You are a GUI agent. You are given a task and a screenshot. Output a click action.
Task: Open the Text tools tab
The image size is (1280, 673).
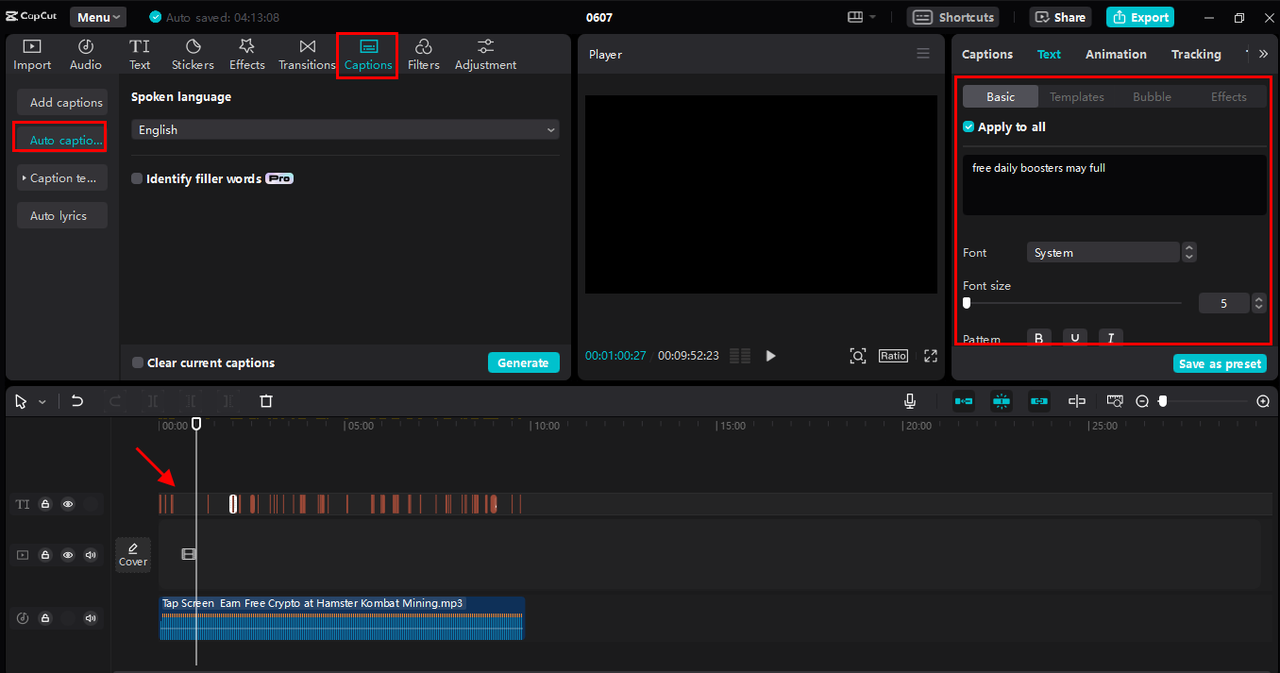point(140,55)
